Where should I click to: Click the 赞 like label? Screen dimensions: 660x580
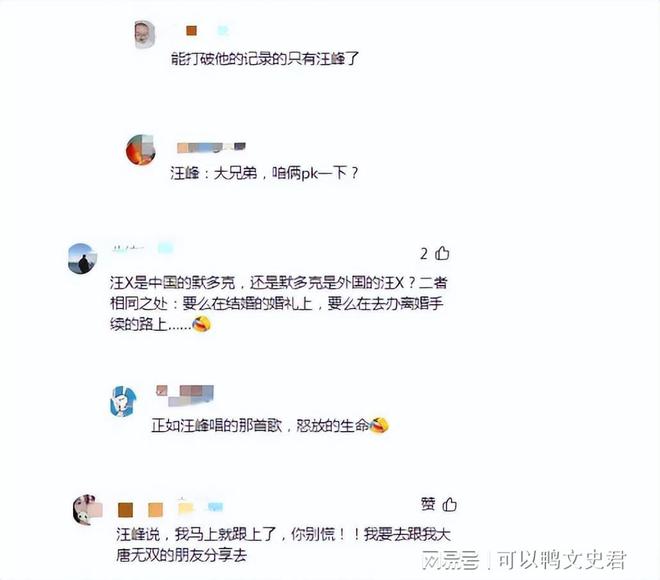click(428, 503)
